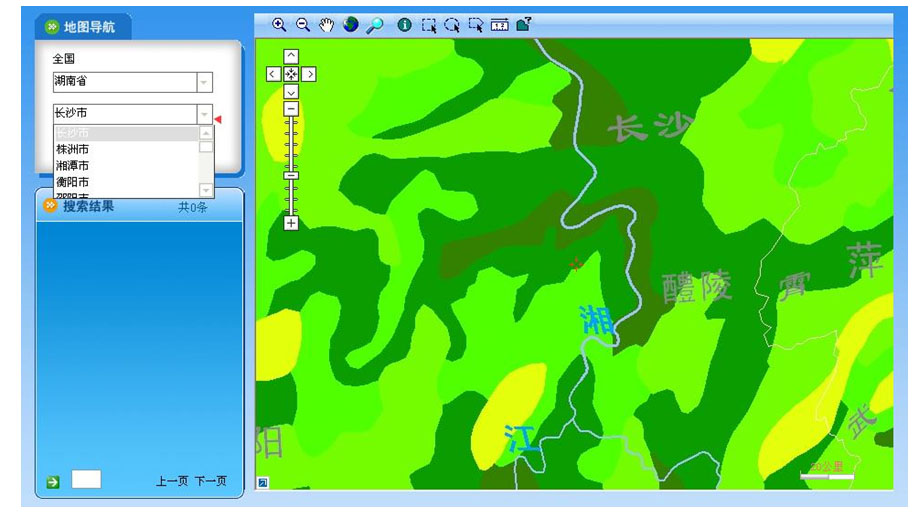Activate the pan hand tool

[327, 25]
